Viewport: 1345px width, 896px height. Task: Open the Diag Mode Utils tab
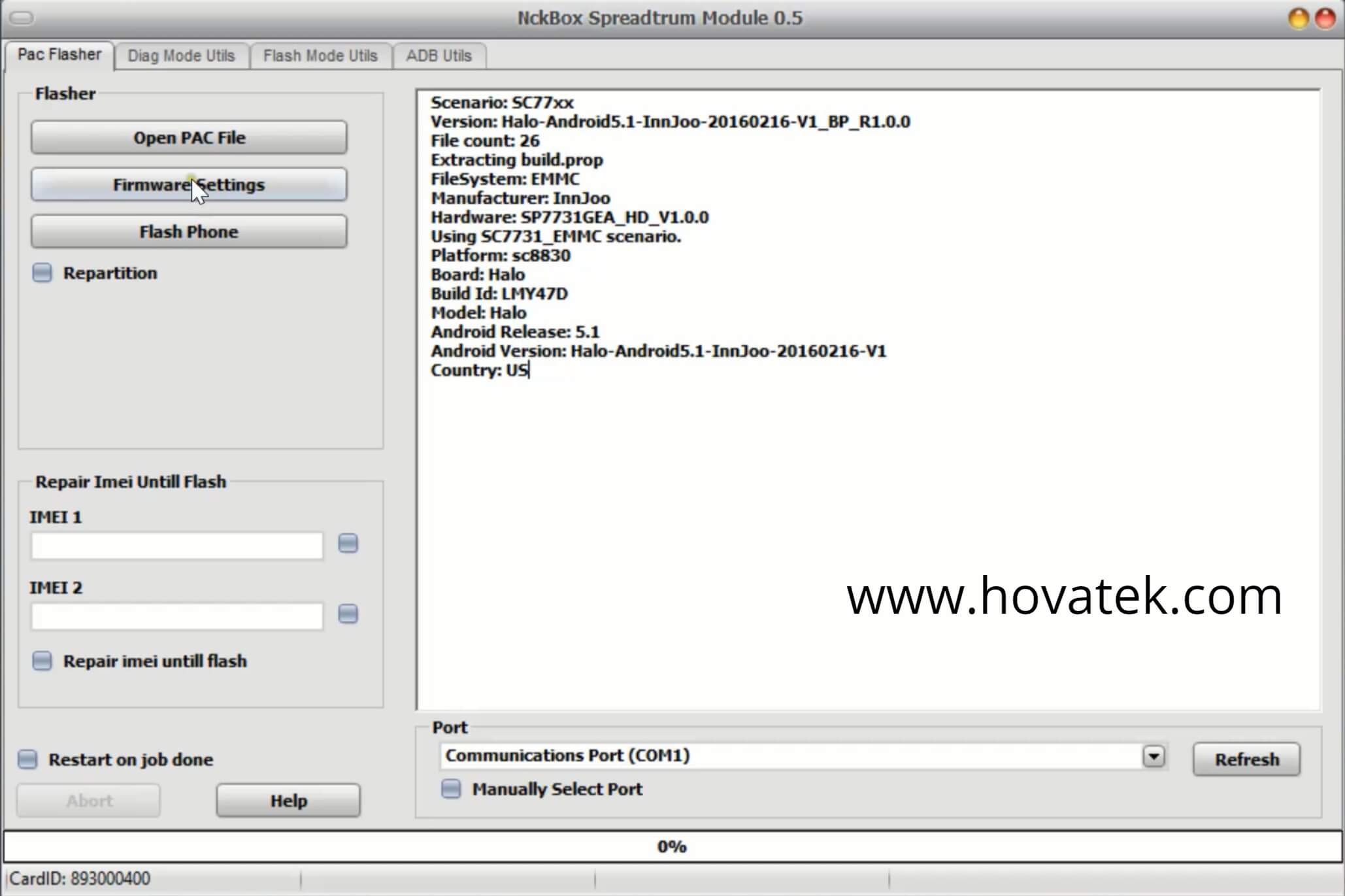[x=181, y=56]
